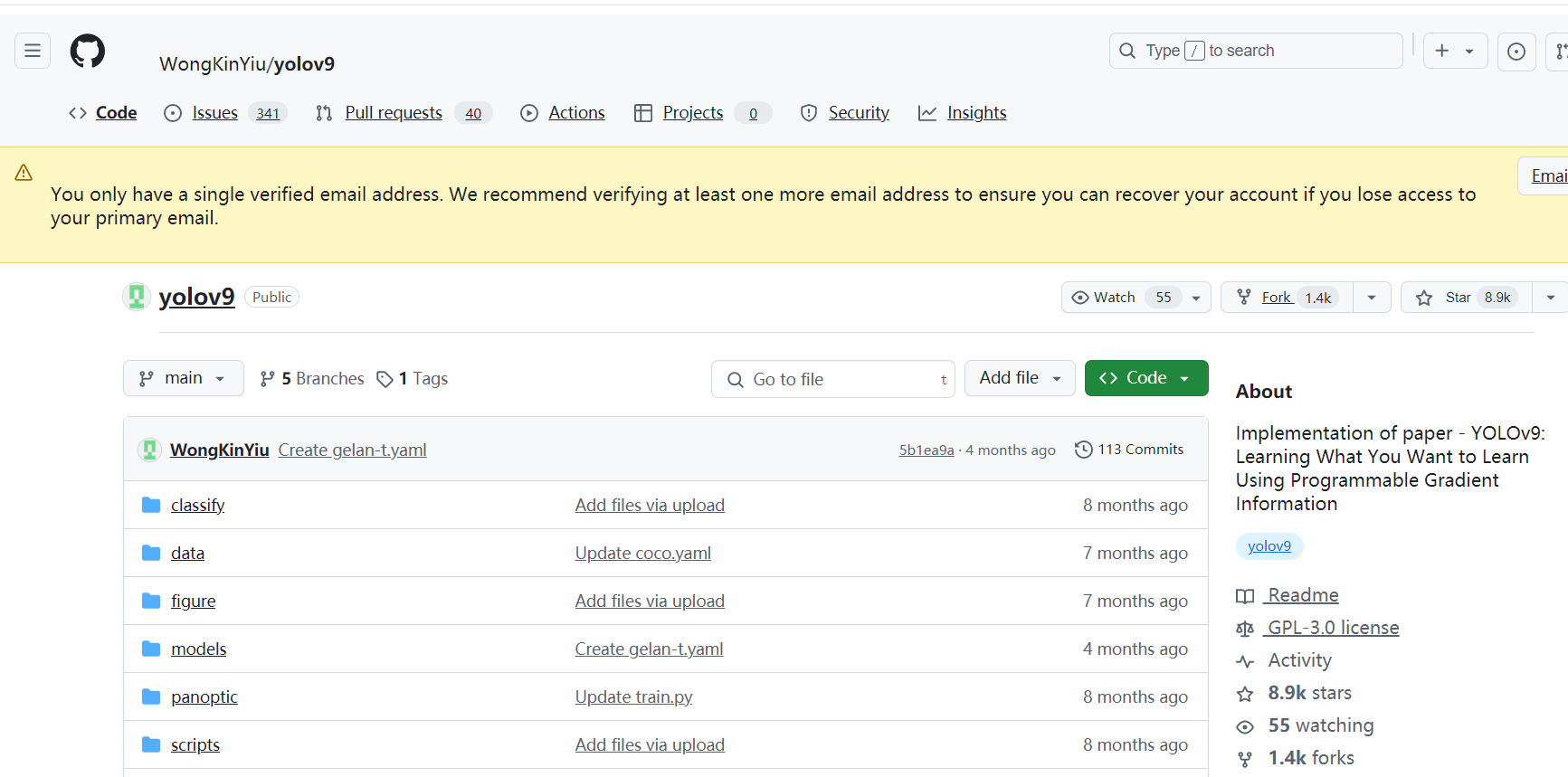Open the scripts folder
1568x777 pixels.
(x=195, y=744)
